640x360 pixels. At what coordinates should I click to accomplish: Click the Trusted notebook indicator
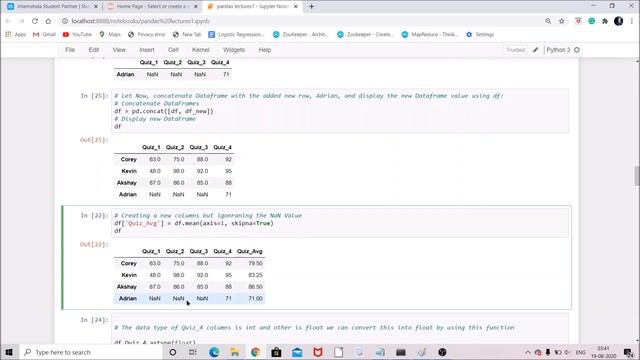click(x=516, y=50)
